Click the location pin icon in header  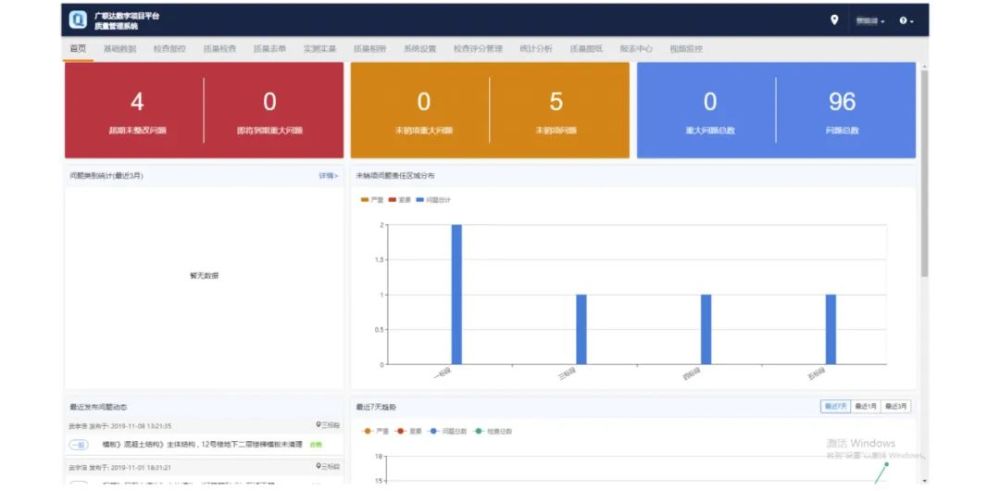tap(834, 20)
